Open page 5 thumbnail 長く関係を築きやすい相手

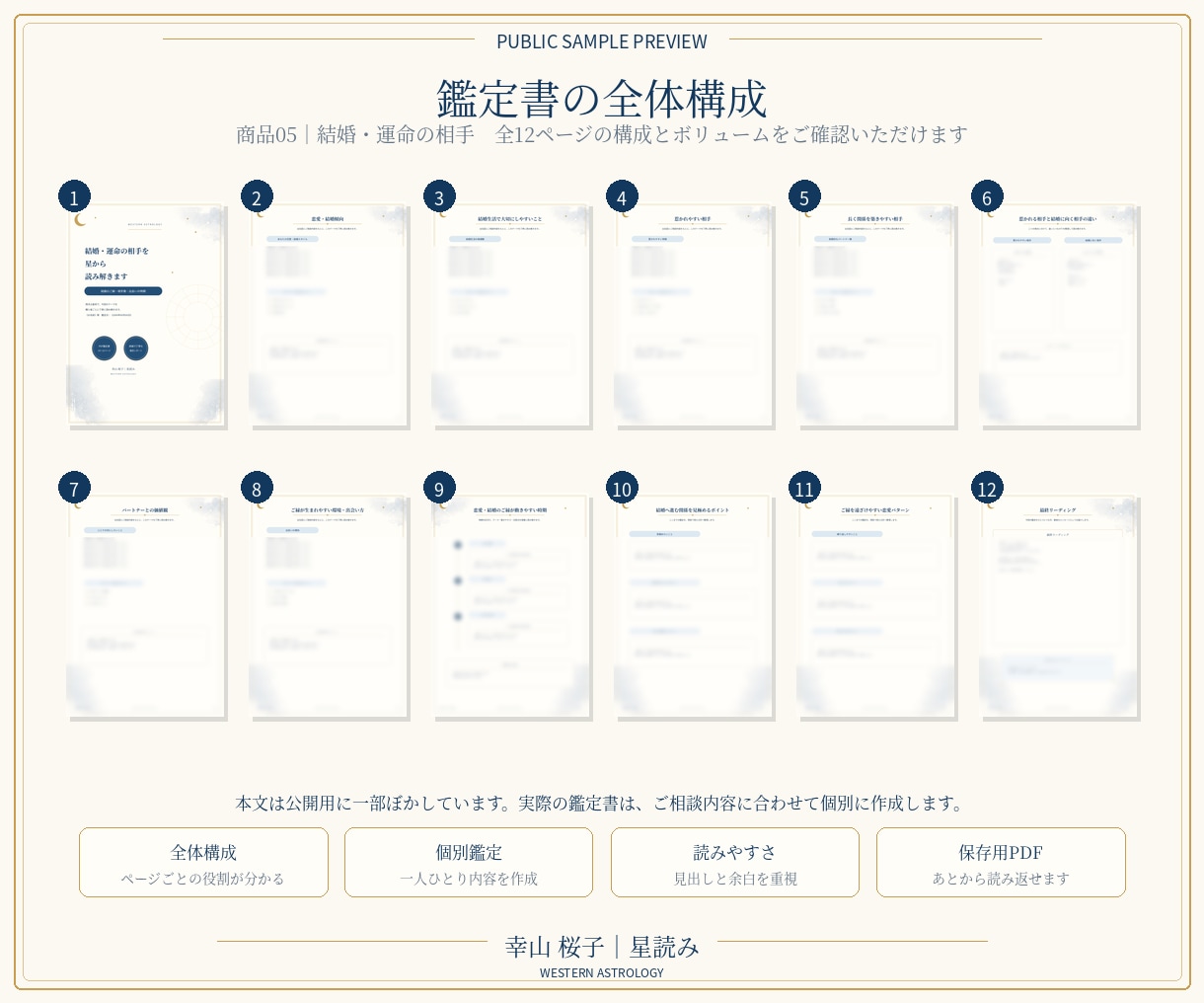(875, 315)
